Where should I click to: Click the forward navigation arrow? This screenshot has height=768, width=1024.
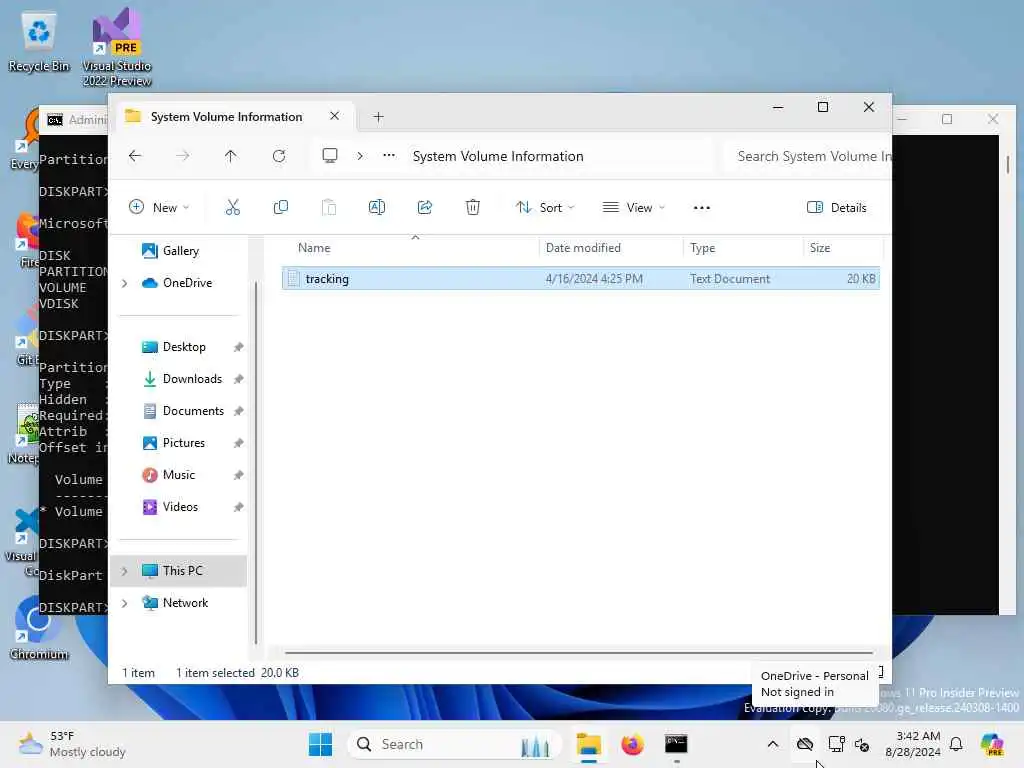tap(183, 156)
